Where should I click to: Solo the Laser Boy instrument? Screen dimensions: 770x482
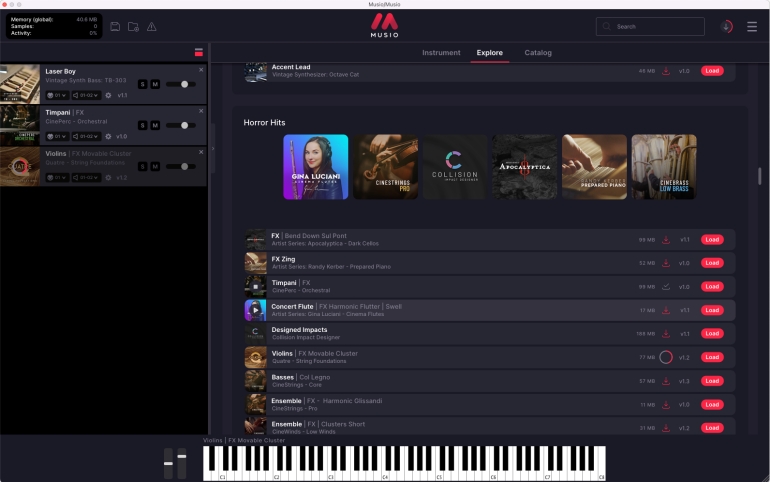142,84
